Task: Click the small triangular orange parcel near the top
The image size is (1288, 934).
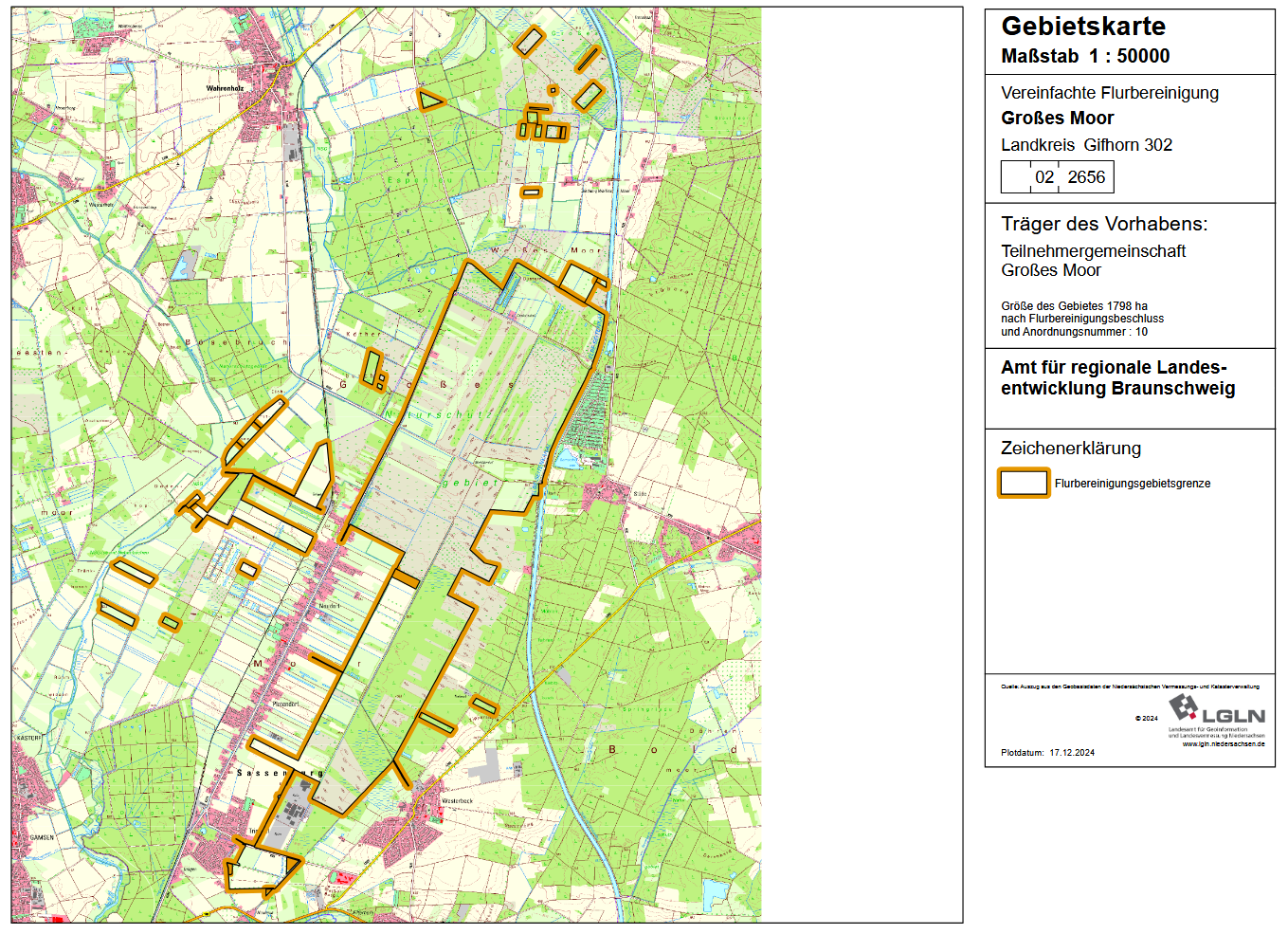Action: coord(430,100)
